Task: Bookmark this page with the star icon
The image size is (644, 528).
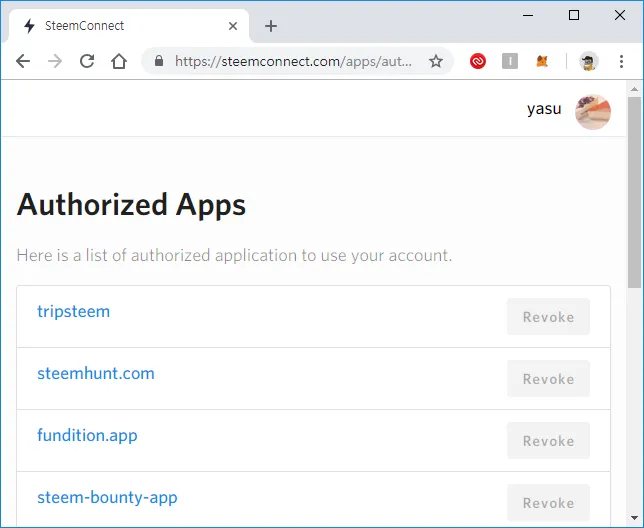Action: 436,62
